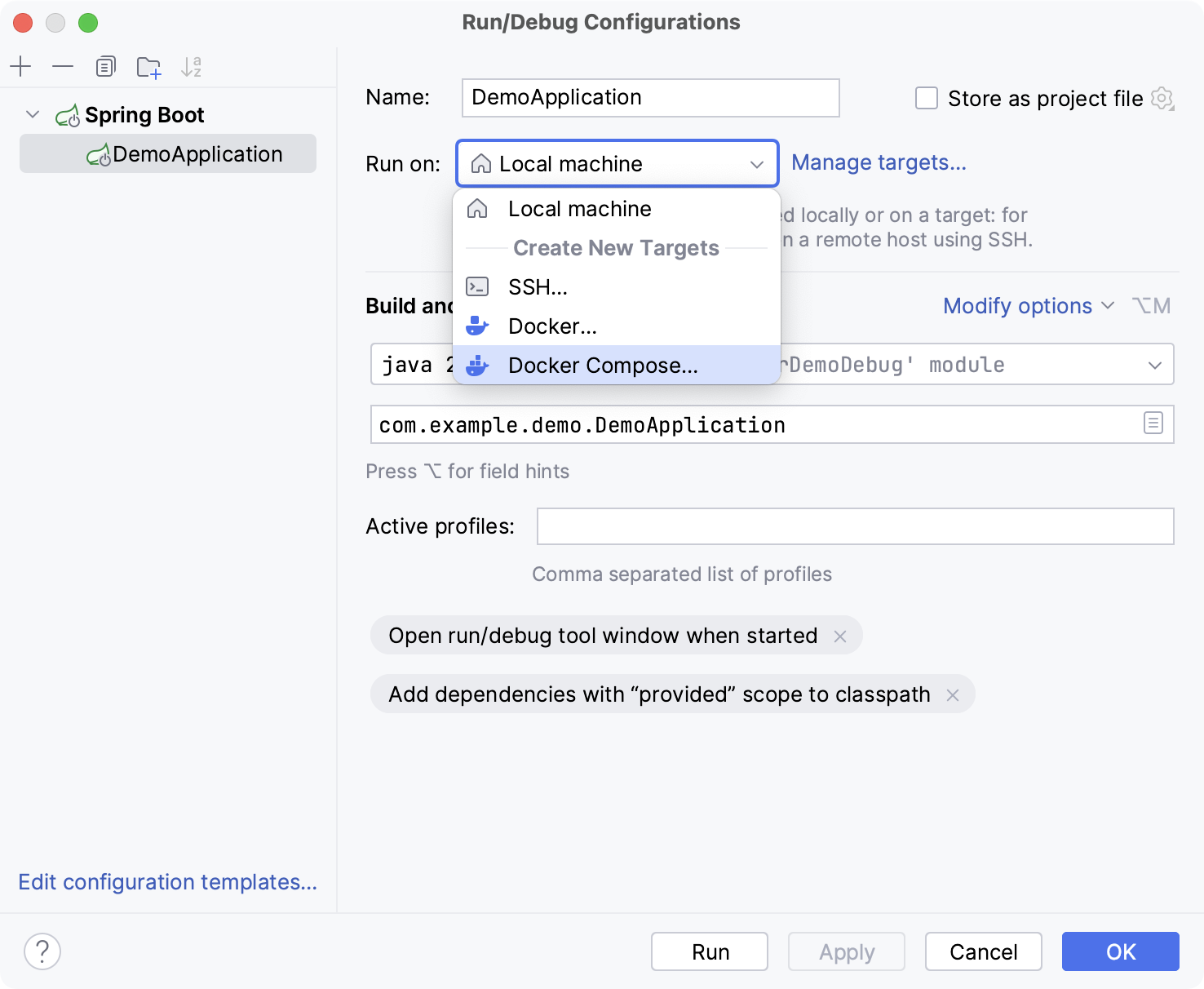Select Local machine from the targets menu
1204x989 pixels.
click(x=579, y=209)
